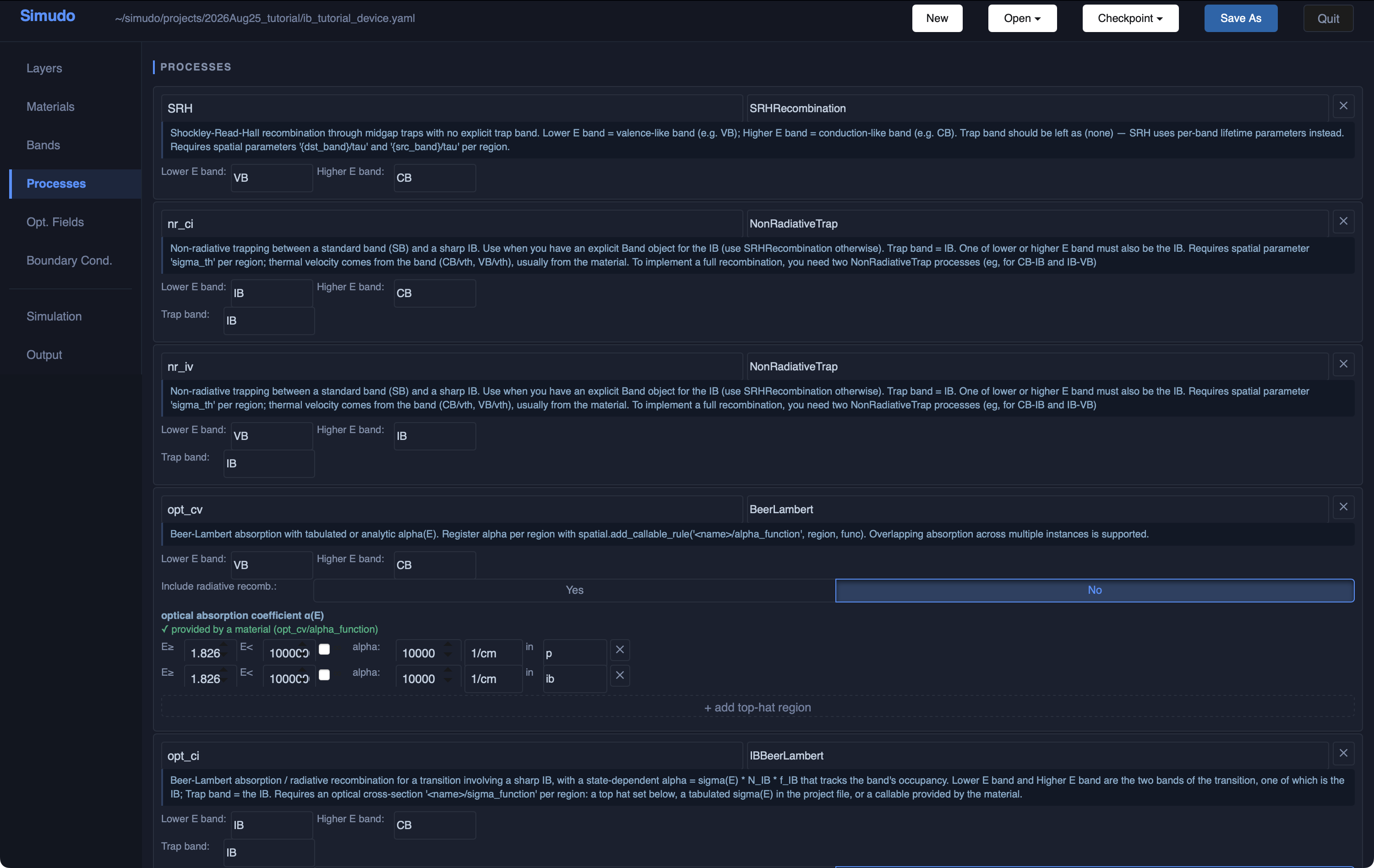The height and width of the screenshot is (868, 1374).
Task: Open nr_iv's NonRadiativeTrap type selector
Action: pos(1037,366)
